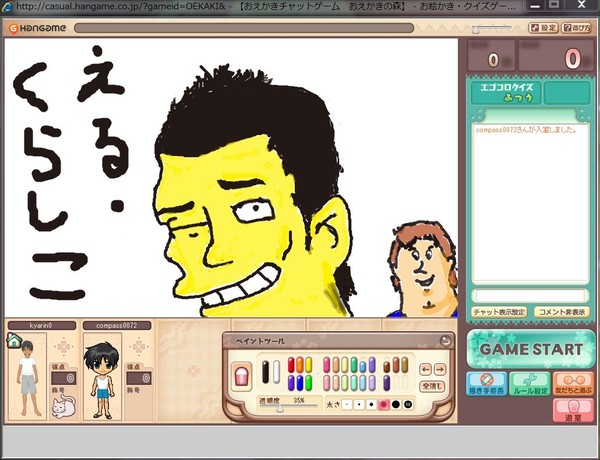Select the largest brush thickness option
Viewport: 600px width, 460px height.
[x=408, y=405]
